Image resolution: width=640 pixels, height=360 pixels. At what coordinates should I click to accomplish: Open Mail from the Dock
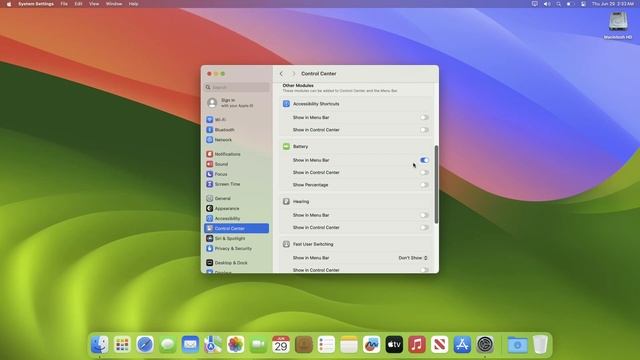tap(190, 344)
